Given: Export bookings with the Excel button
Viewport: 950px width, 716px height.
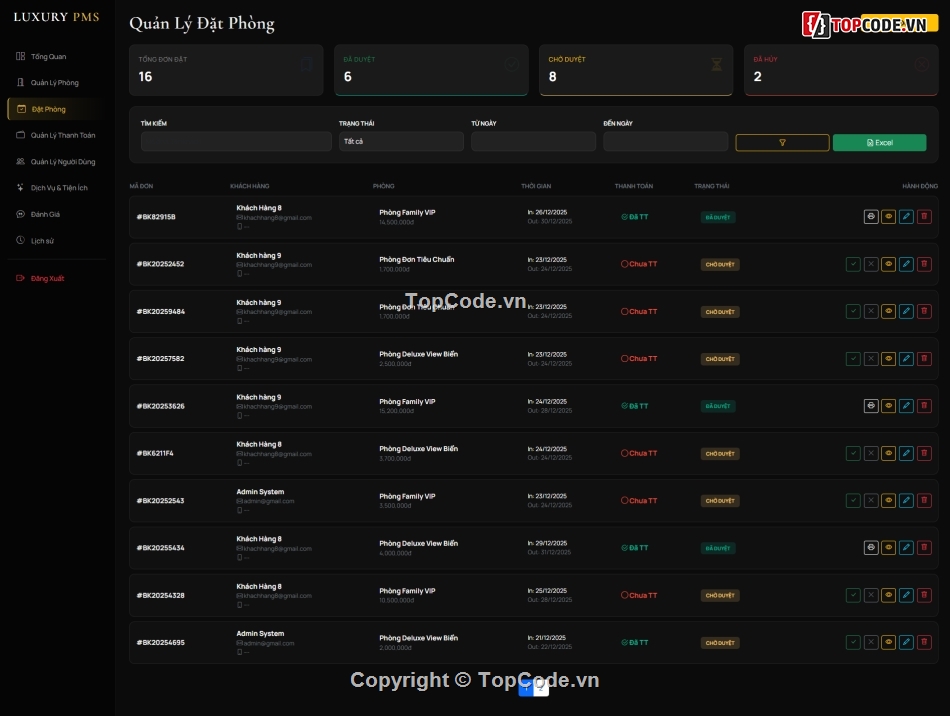Looking at the screenshot, I should [879, 143].
